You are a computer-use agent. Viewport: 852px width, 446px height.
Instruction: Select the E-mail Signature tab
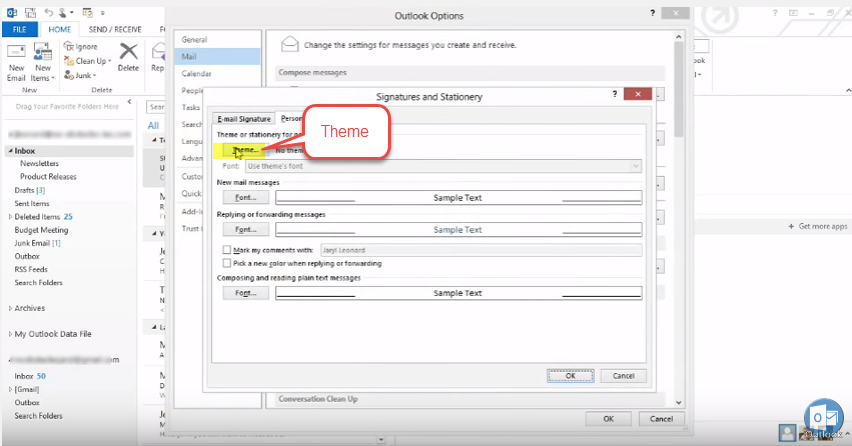(x=244, y=118)
